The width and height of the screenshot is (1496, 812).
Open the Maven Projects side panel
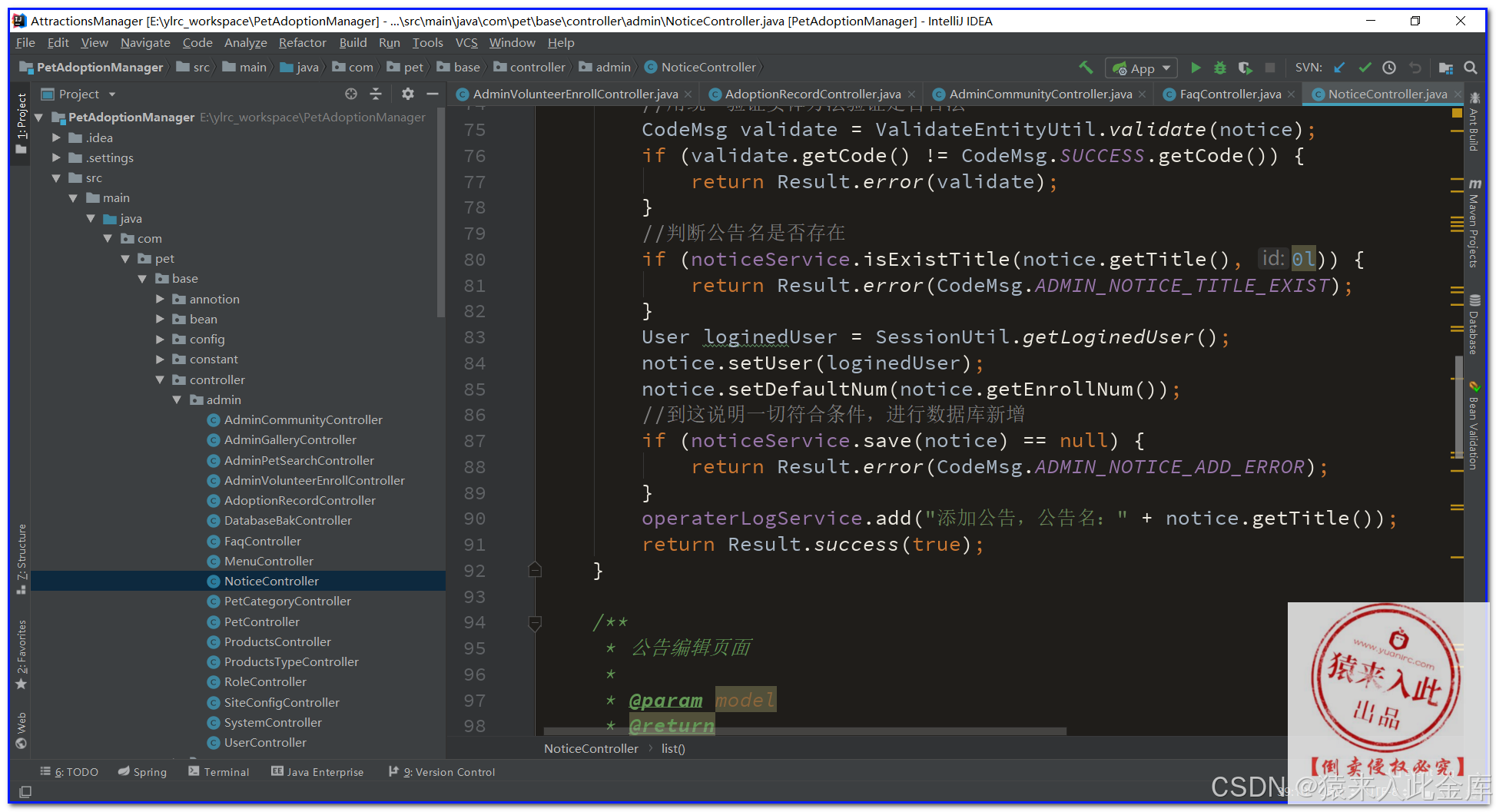click(1474, 224)
